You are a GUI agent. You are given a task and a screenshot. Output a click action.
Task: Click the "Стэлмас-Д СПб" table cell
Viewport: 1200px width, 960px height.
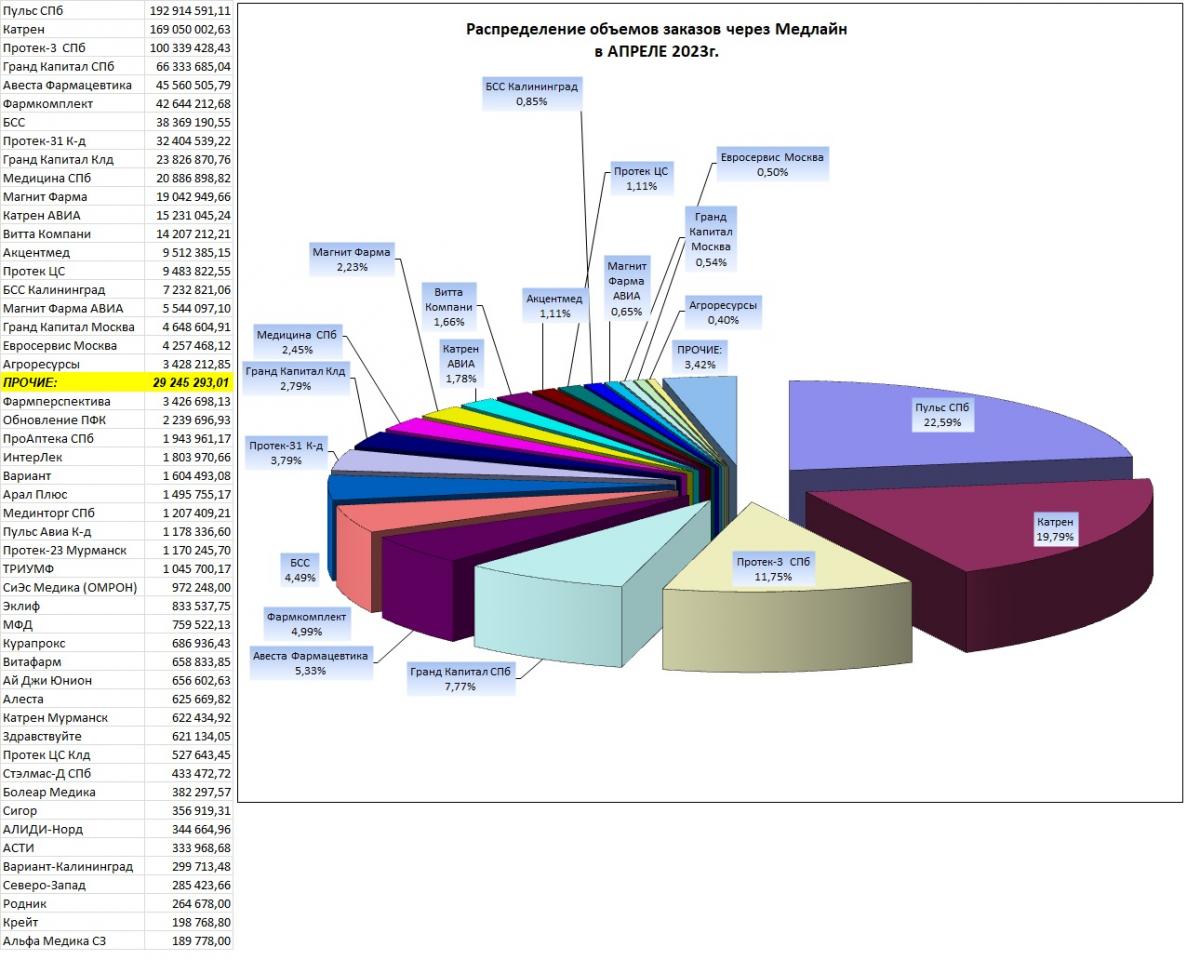pos(72,773)
